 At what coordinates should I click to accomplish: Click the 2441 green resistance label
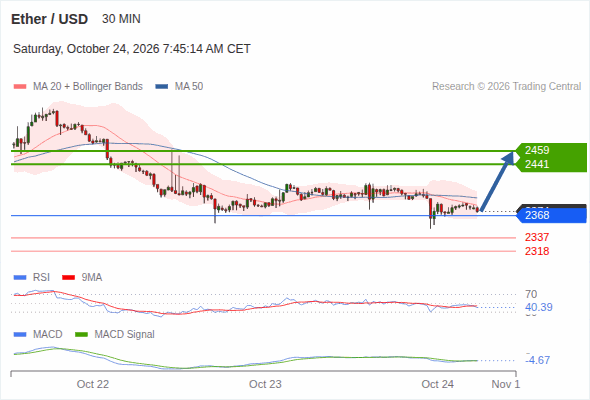click(537, 164)
